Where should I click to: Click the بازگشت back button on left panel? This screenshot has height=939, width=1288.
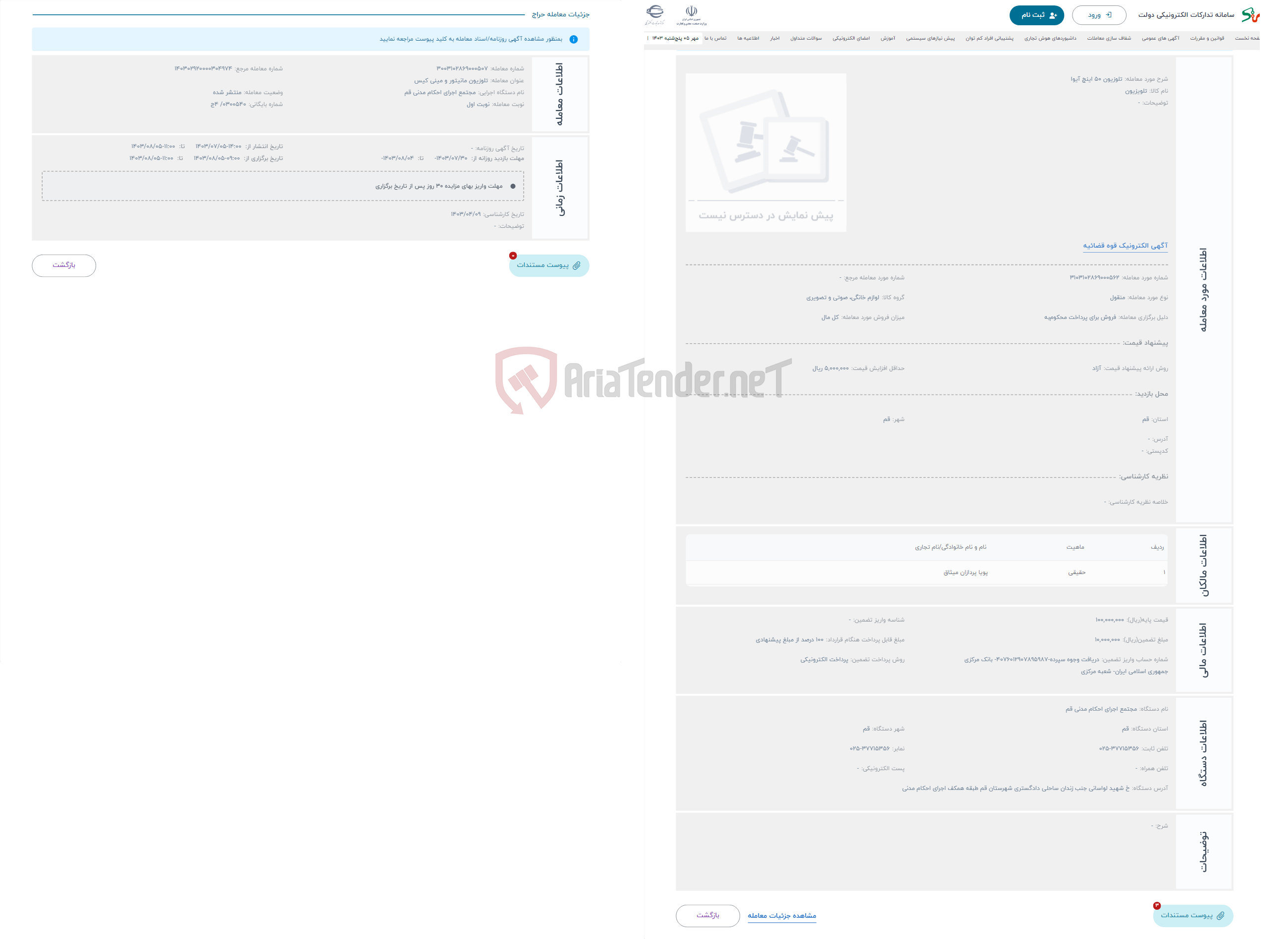pyautogui.click(x=64, y=264)
